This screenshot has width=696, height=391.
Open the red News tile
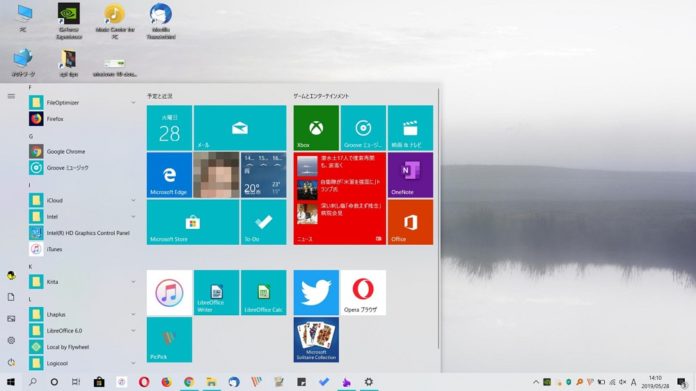click(x=340, y=198)
